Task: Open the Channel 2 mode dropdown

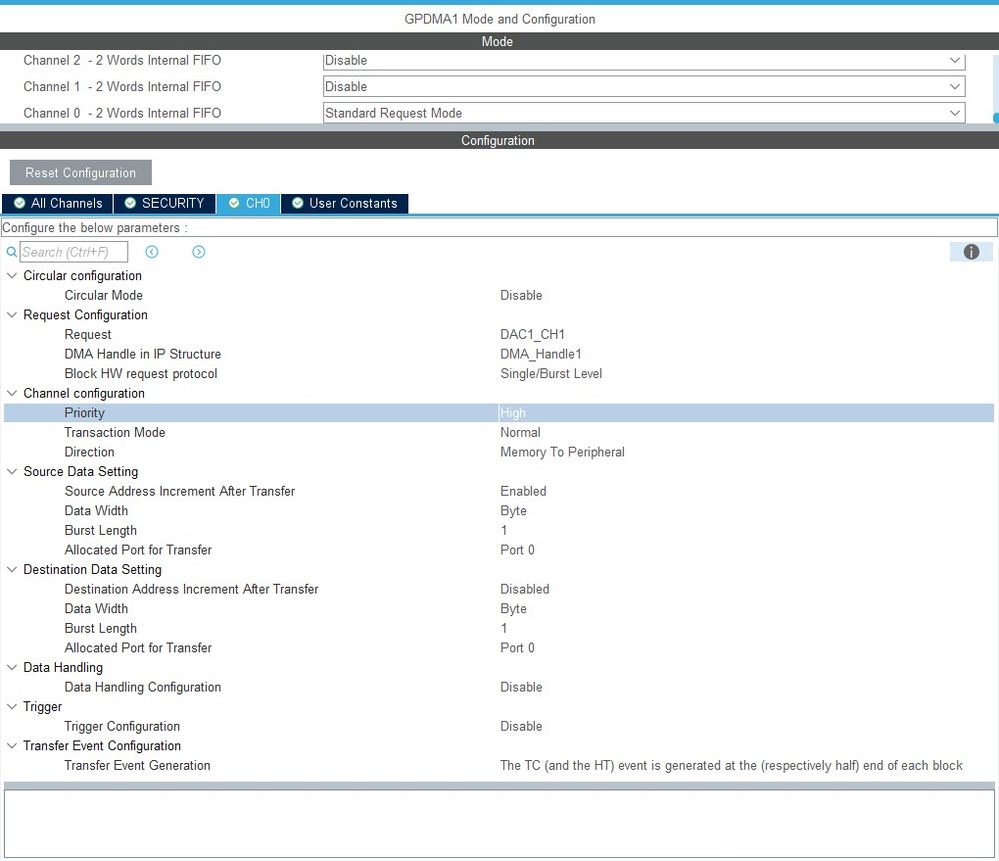Action: 955,60
